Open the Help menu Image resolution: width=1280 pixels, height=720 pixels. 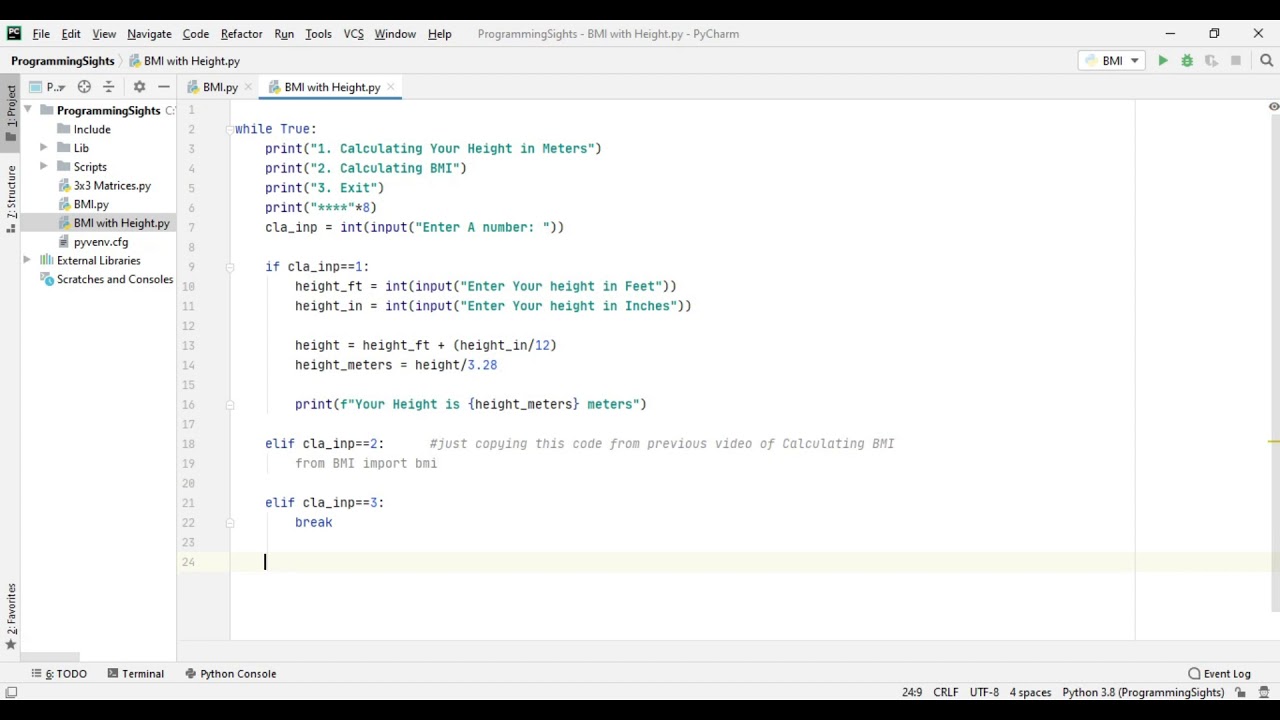tap(440, 34)
